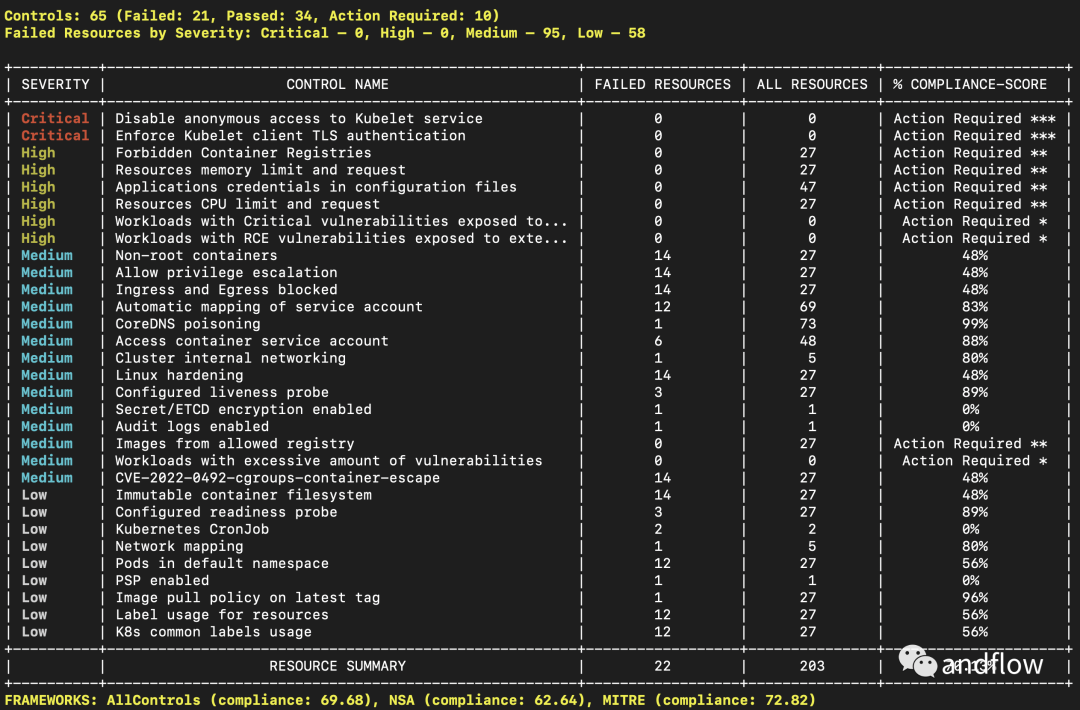1080x710 pixels.
Task: Click 'Automatic mapping of service account' text
Action: pos(269,306)
